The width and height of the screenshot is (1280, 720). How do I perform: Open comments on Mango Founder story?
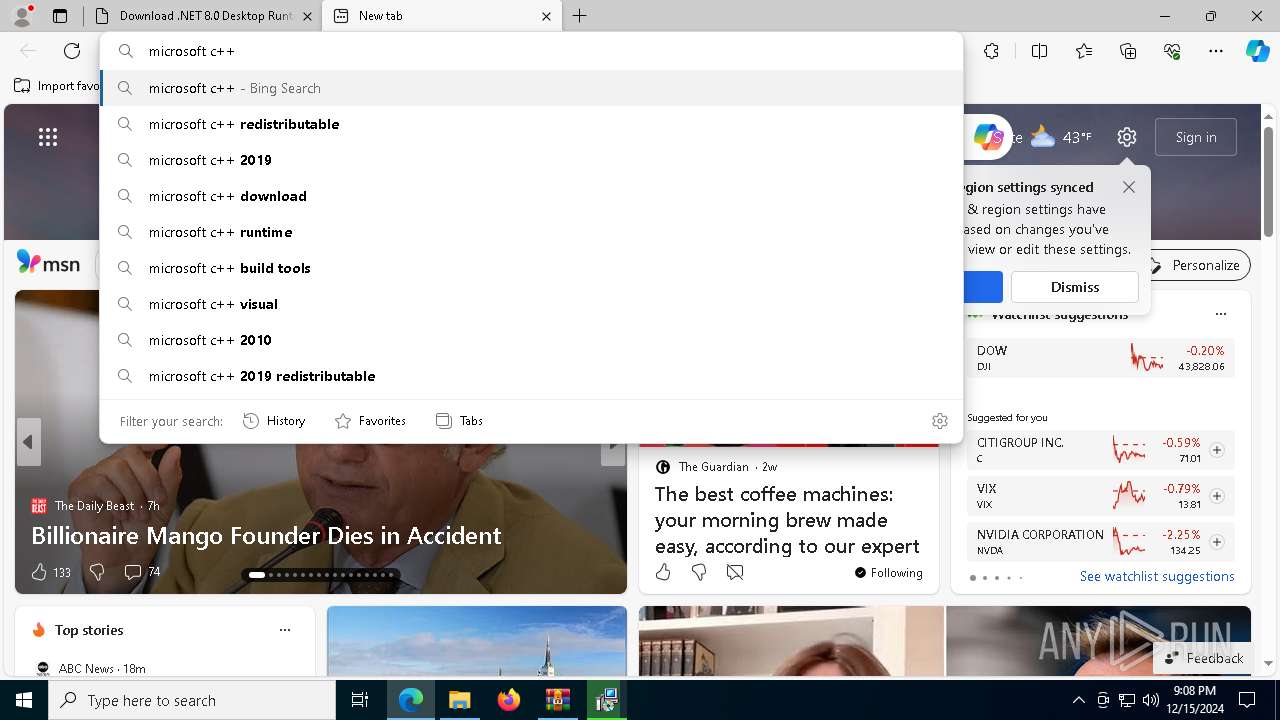pos(142,572)
